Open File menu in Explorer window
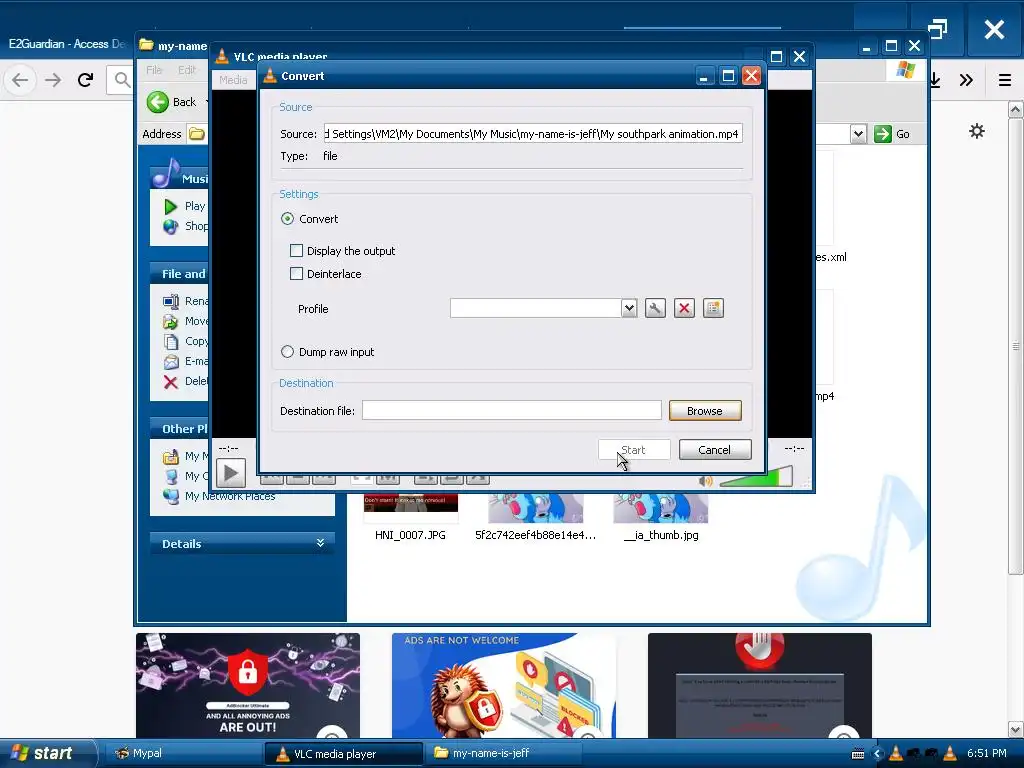The image size is (1024, 768). tap(154, 70)
